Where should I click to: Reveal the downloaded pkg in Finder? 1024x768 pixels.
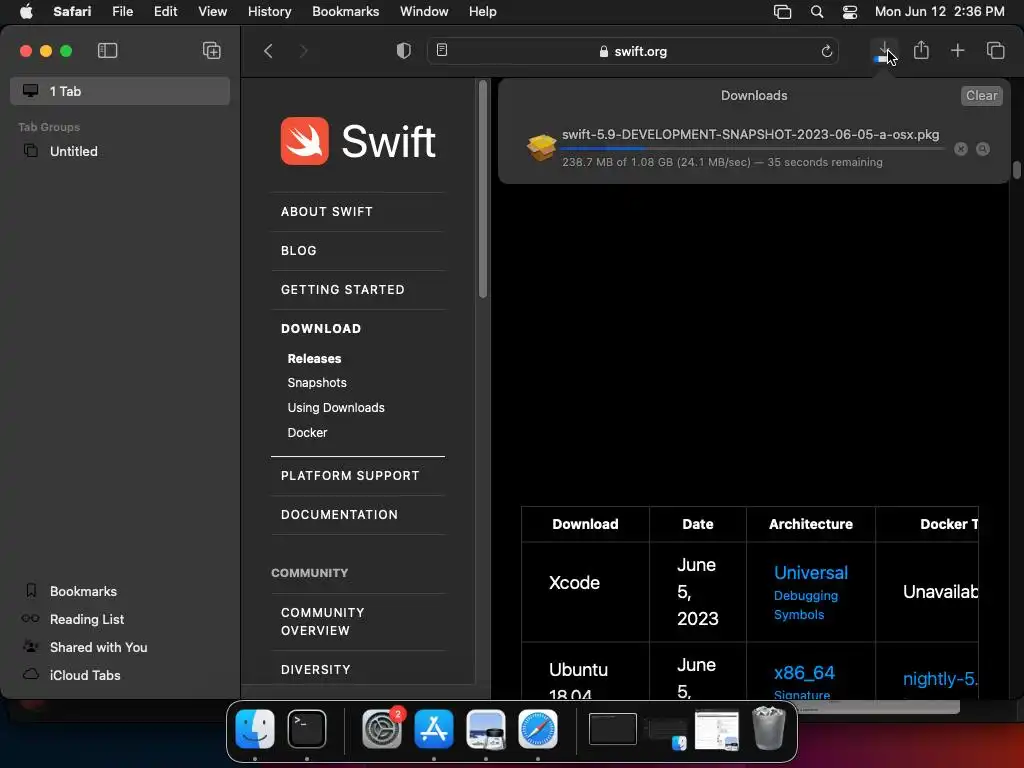pyautogui.click(x=982, y=149)
